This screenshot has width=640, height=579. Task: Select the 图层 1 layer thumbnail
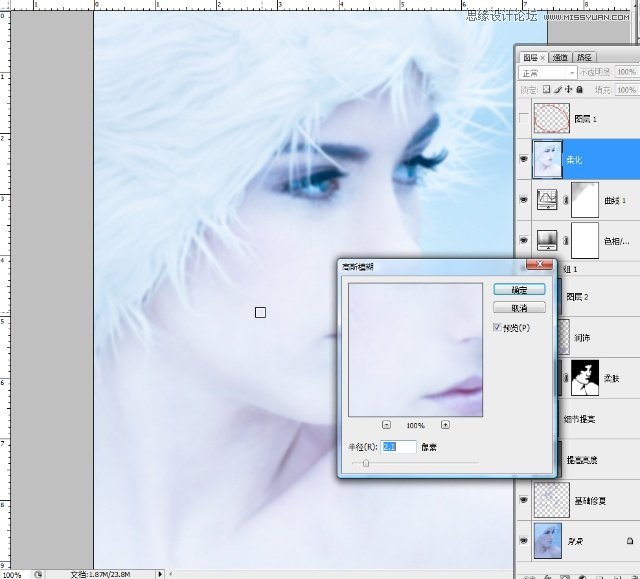(551, 119)
